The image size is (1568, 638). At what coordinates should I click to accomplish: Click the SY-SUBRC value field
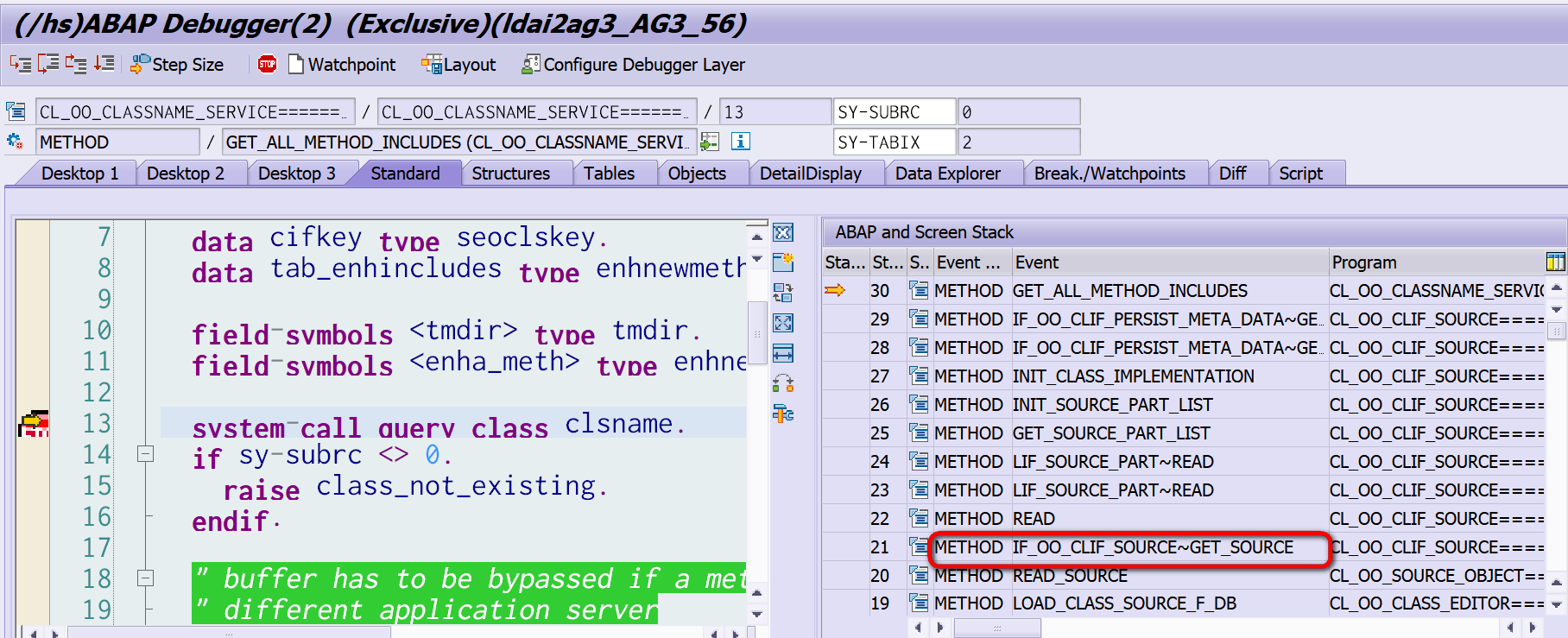pyautogui.click(x=1018, y=112)
